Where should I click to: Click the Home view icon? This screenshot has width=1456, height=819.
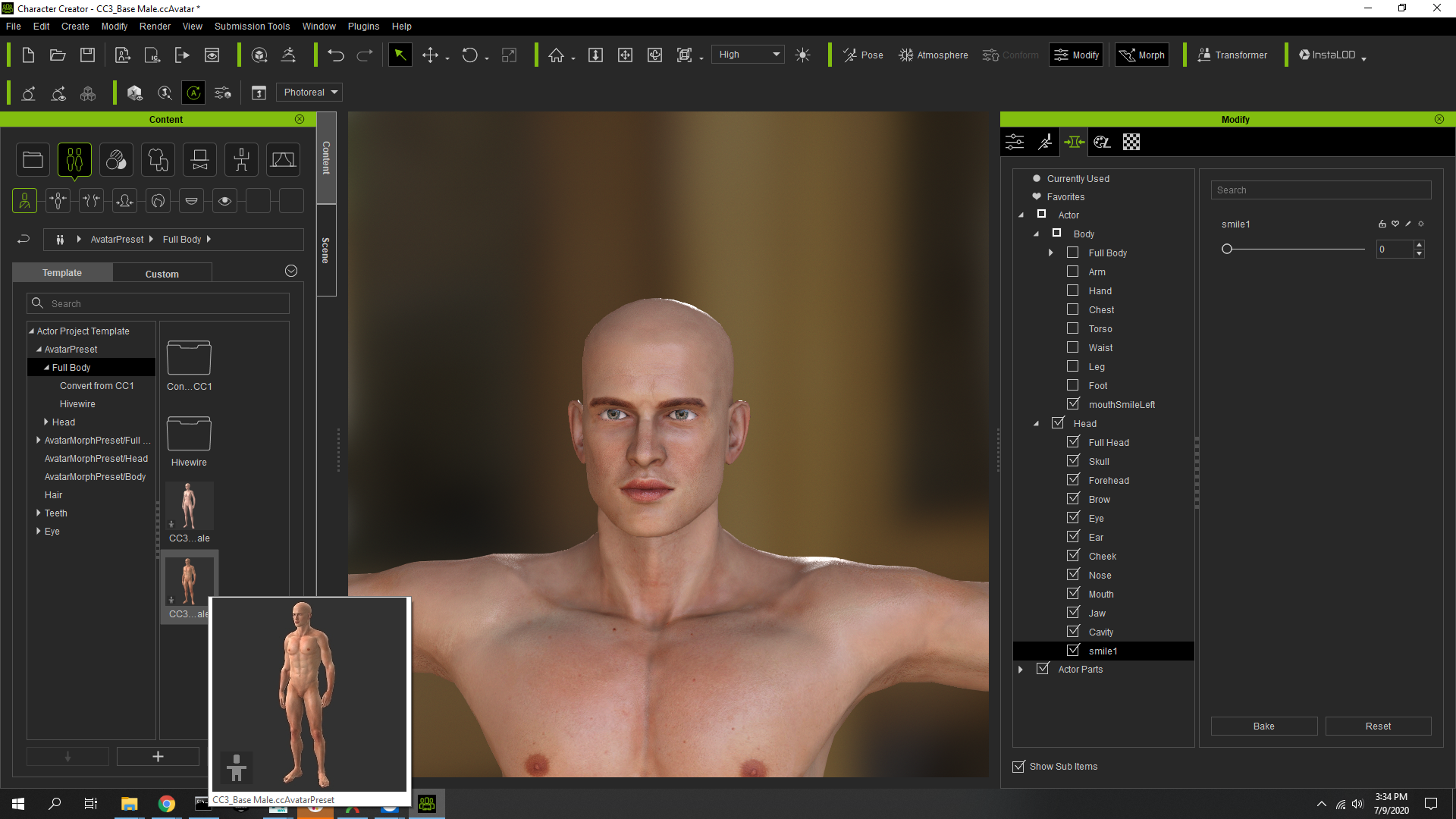557,55
